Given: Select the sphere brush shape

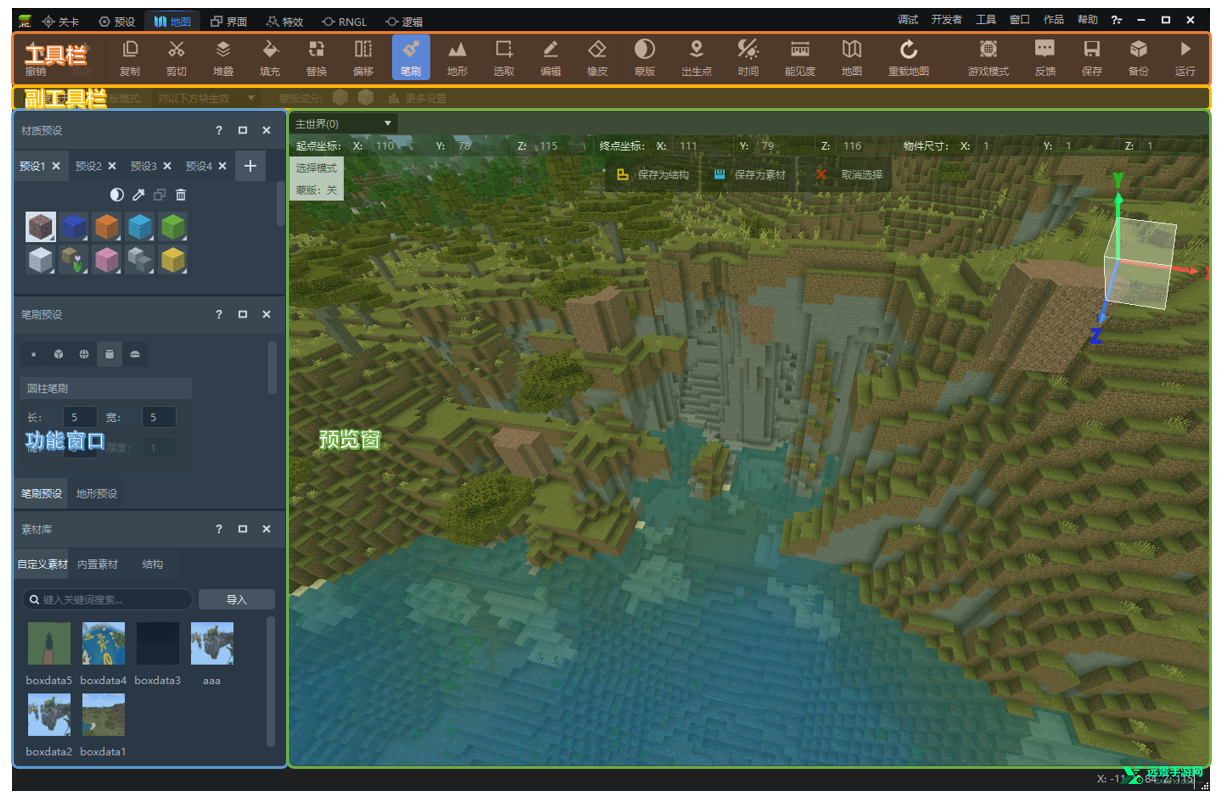Looking at the screenshot, I should coord(85,354).
